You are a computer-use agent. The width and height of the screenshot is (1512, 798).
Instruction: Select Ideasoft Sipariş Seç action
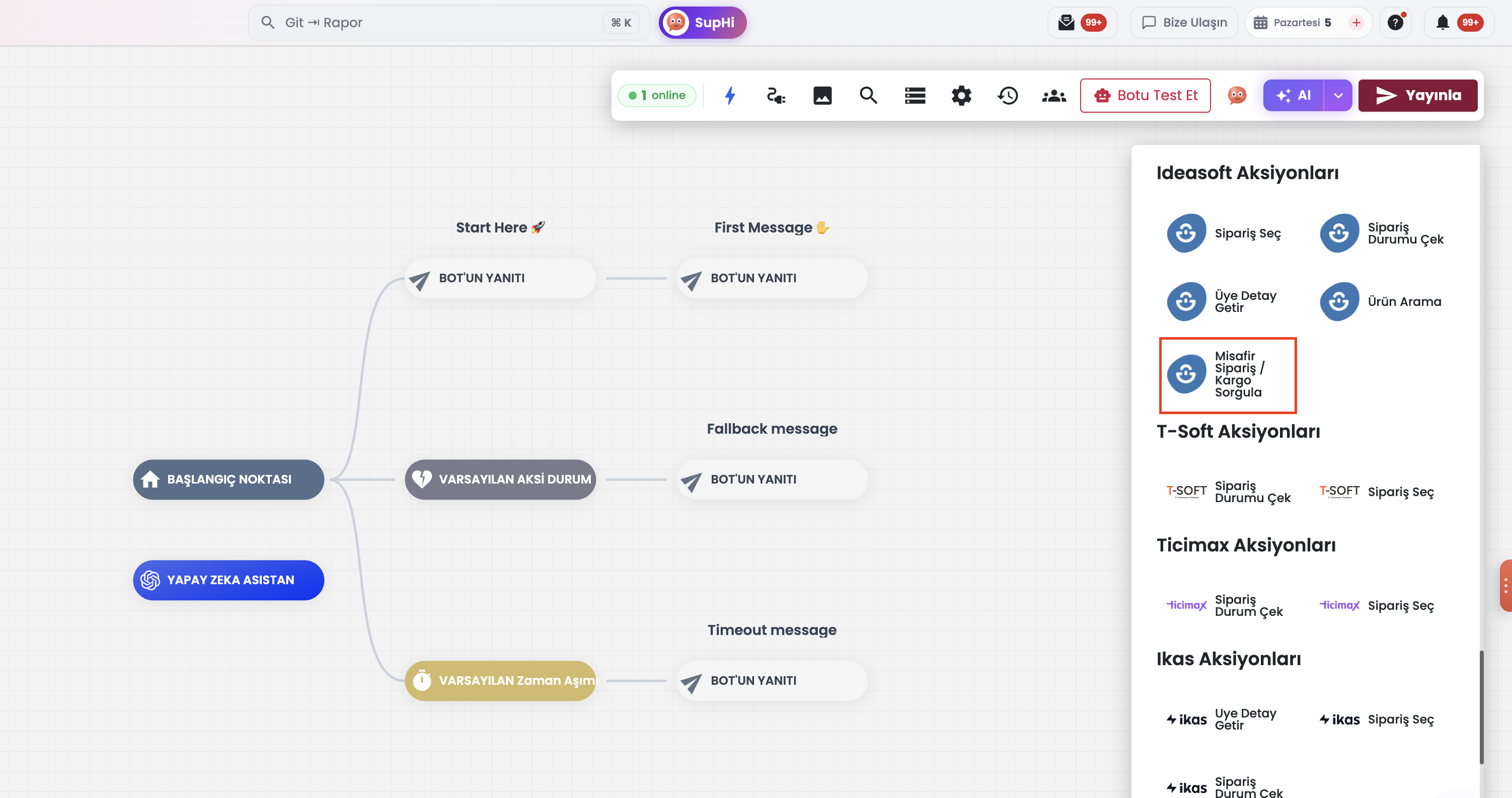tap(1224, 233)
